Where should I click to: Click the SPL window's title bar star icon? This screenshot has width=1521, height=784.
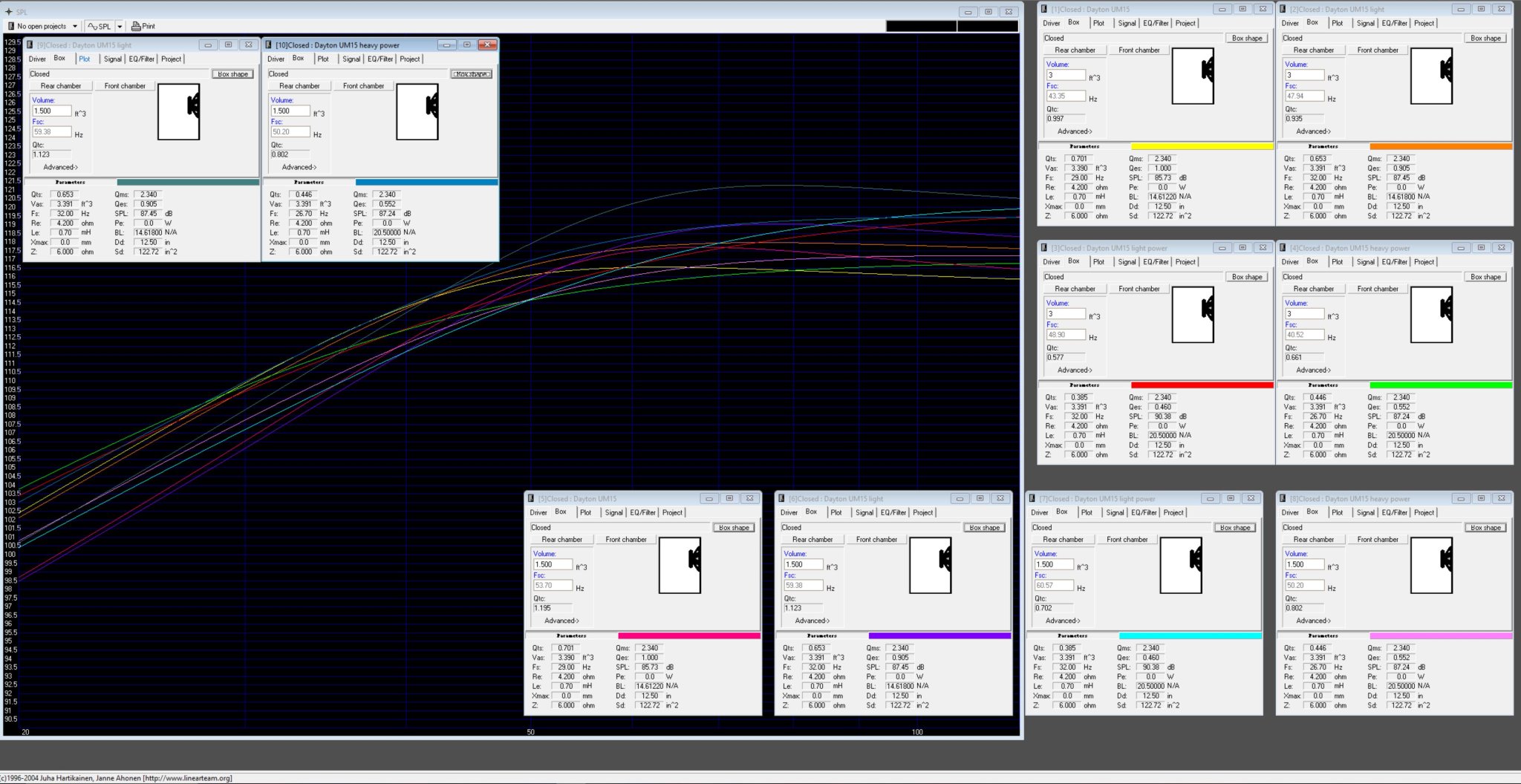tap(9, 12)
